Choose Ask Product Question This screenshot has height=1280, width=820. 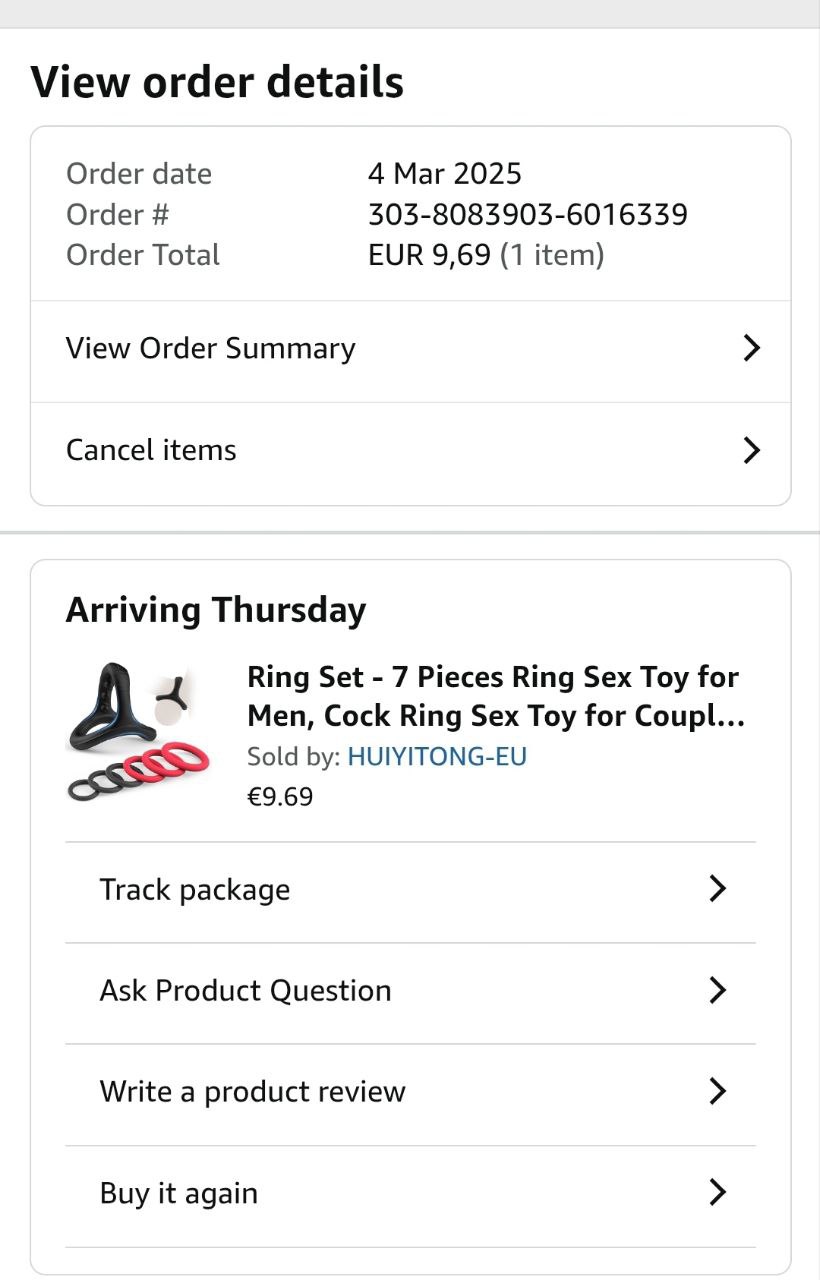245,990
